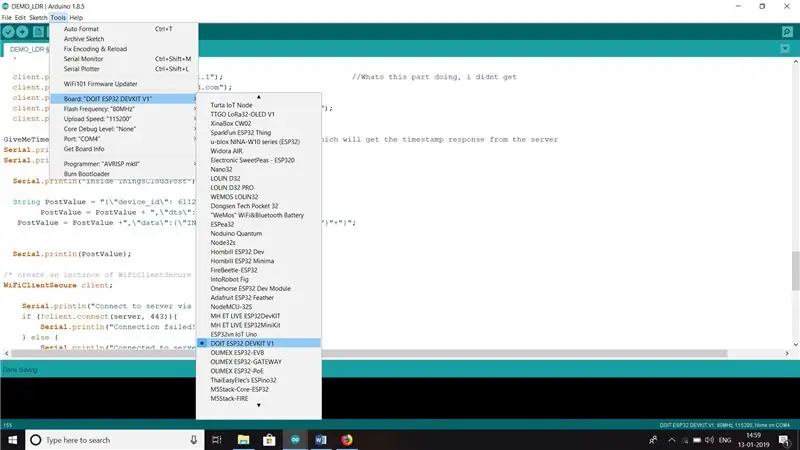The width and height of the screenshot is (800, 450).
Task: Open Task View on taskbar
Action: pyautogui.click(x=217, y=440)
